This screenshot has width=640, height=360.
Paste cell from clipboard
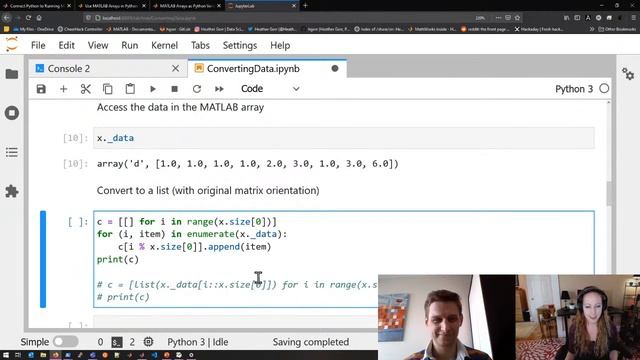pyautogui.click(x=130, y=89)
